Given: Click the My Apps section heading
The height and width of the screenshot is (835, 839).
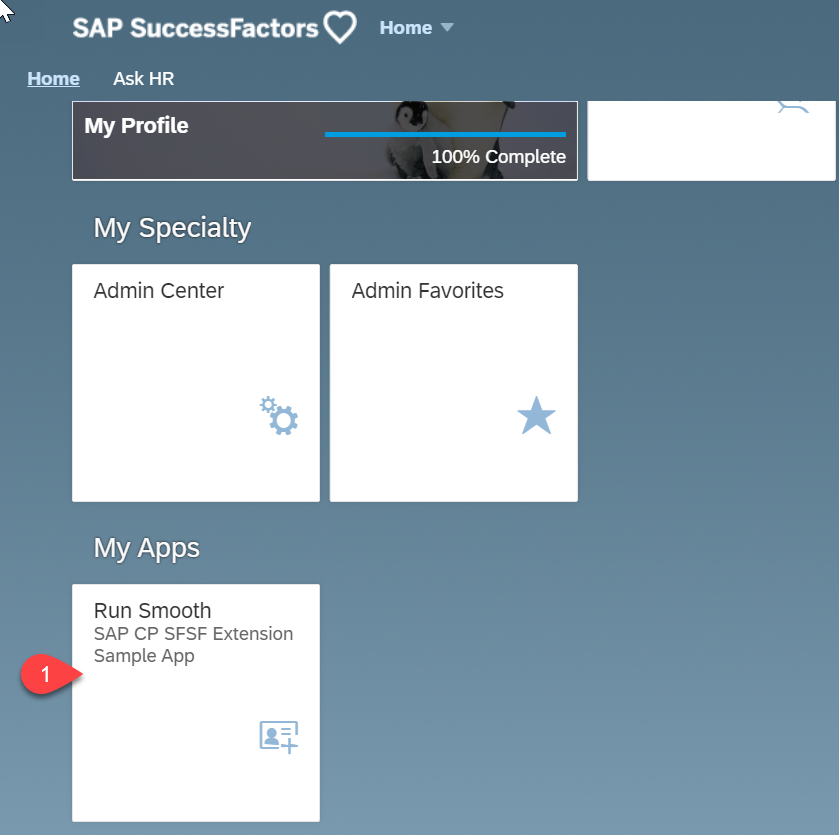Looking at the screenshot, I should pyautogui.click(x=146, y=548).
